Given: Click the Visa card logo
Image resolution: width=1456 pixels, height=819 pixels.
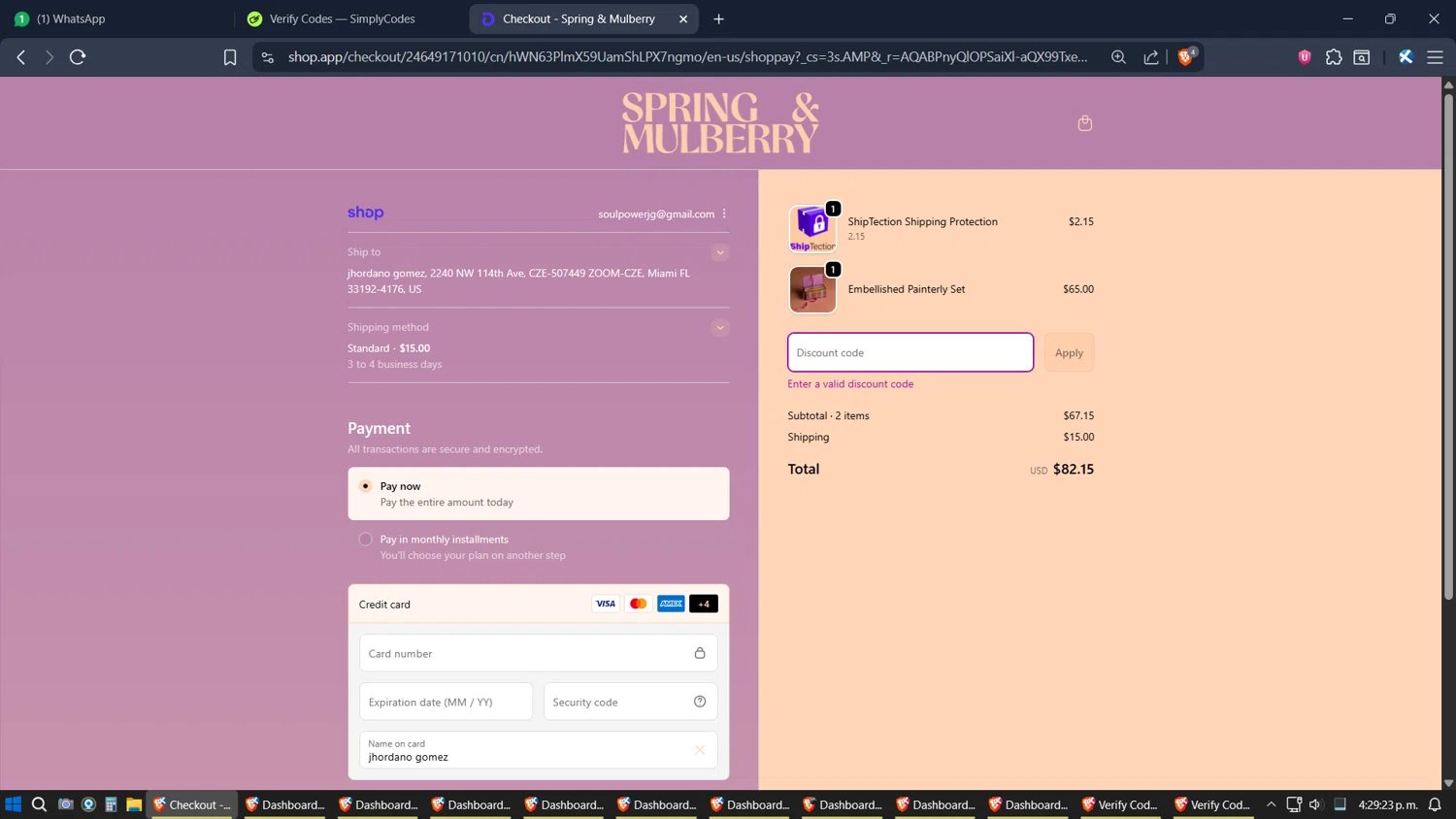Looking at the screenshot, I should click(x=606, y=604).
